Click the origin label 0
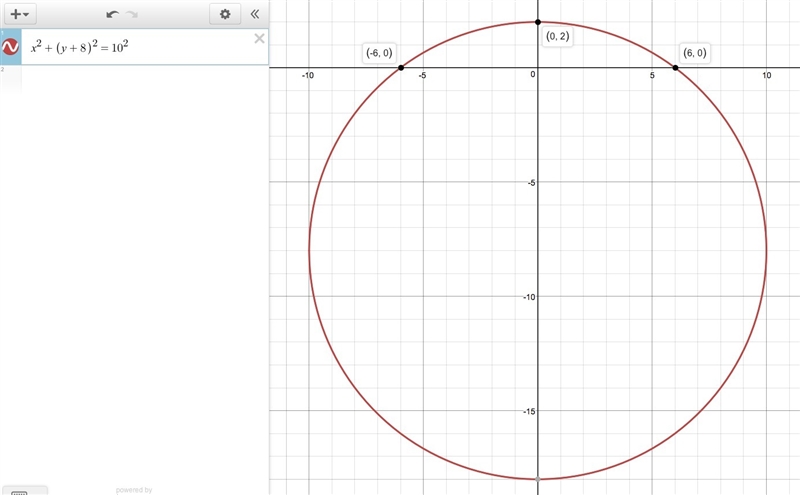Screen dimensions: 800x495 (533, 75)
